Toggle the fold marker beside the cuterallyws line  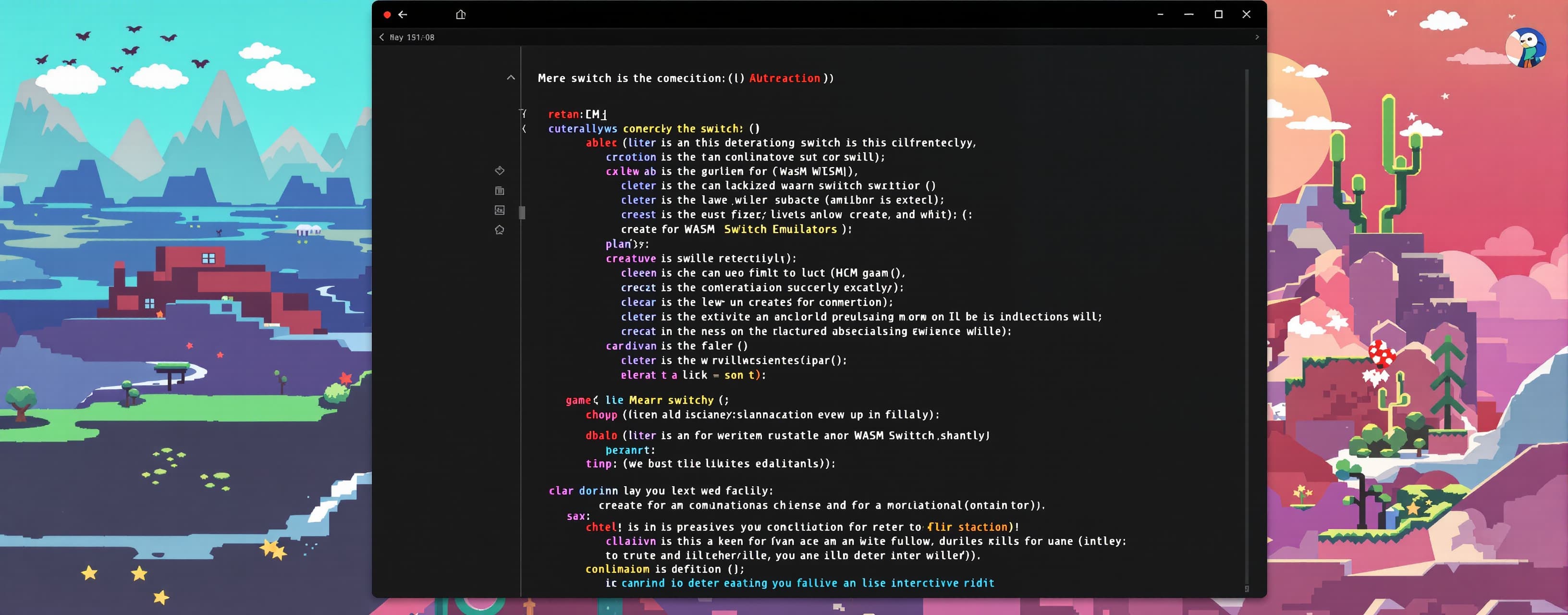point(524,128)
